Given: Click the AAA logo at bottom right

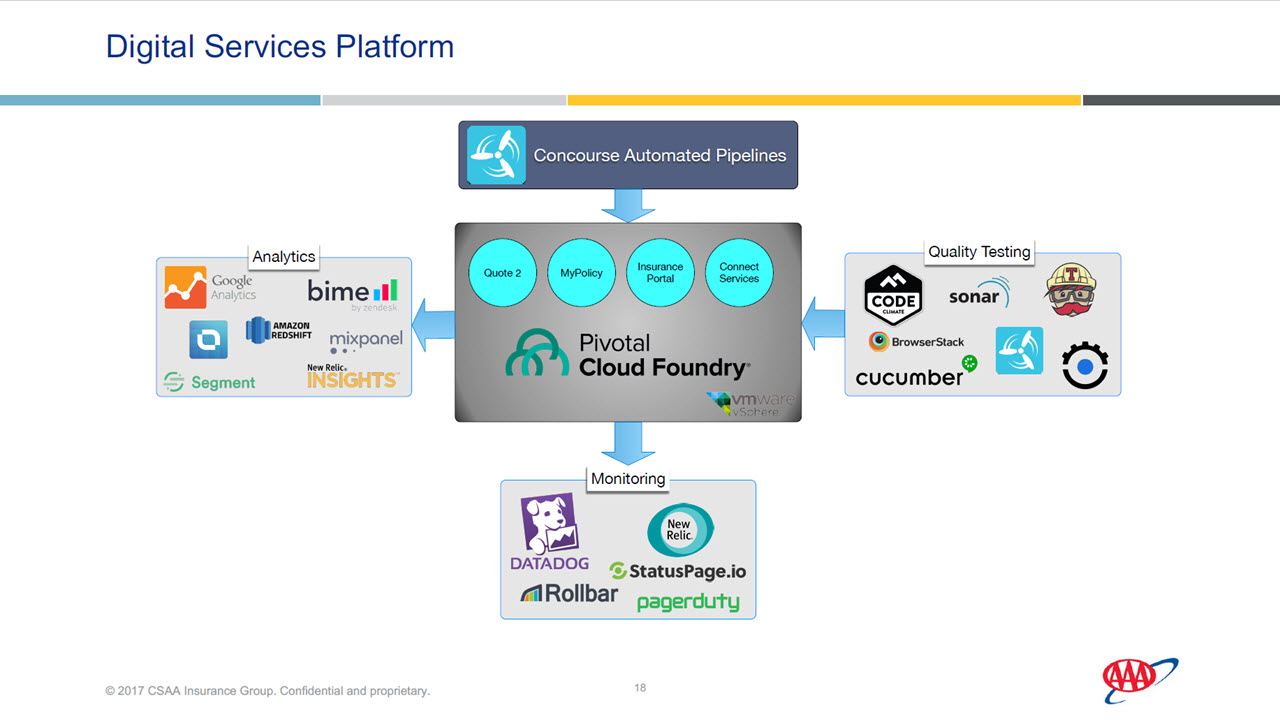Looking at the screenshot, I should pos(1140,680).
